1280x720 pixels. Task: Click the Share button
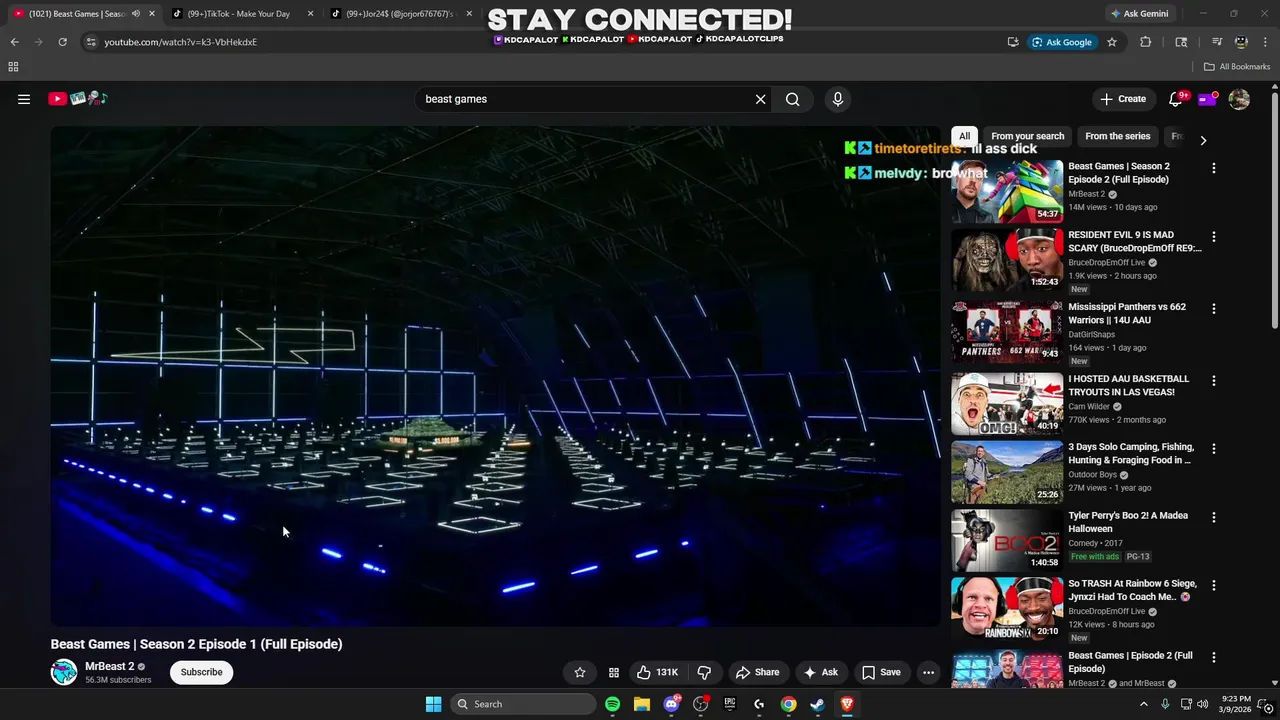point(757,672)
